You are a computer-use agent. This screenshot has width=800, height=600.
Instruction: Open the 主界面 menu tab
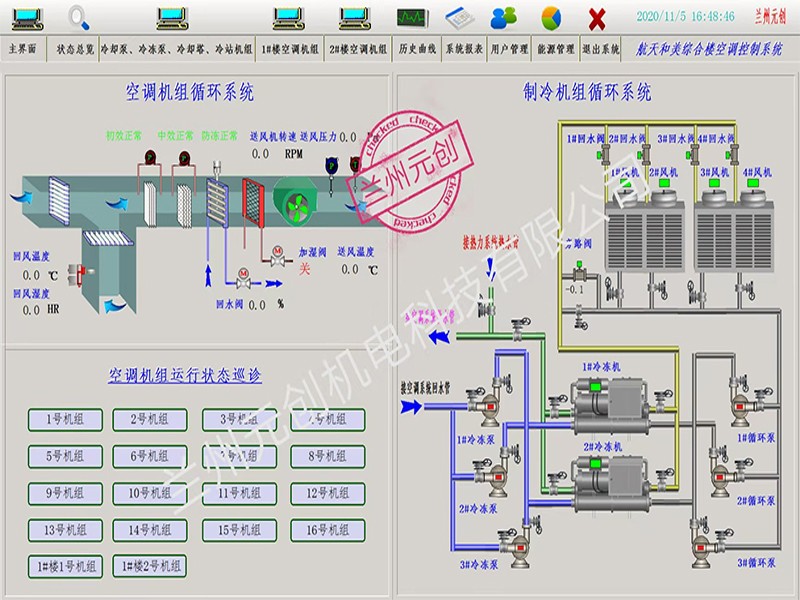[23, 49]
